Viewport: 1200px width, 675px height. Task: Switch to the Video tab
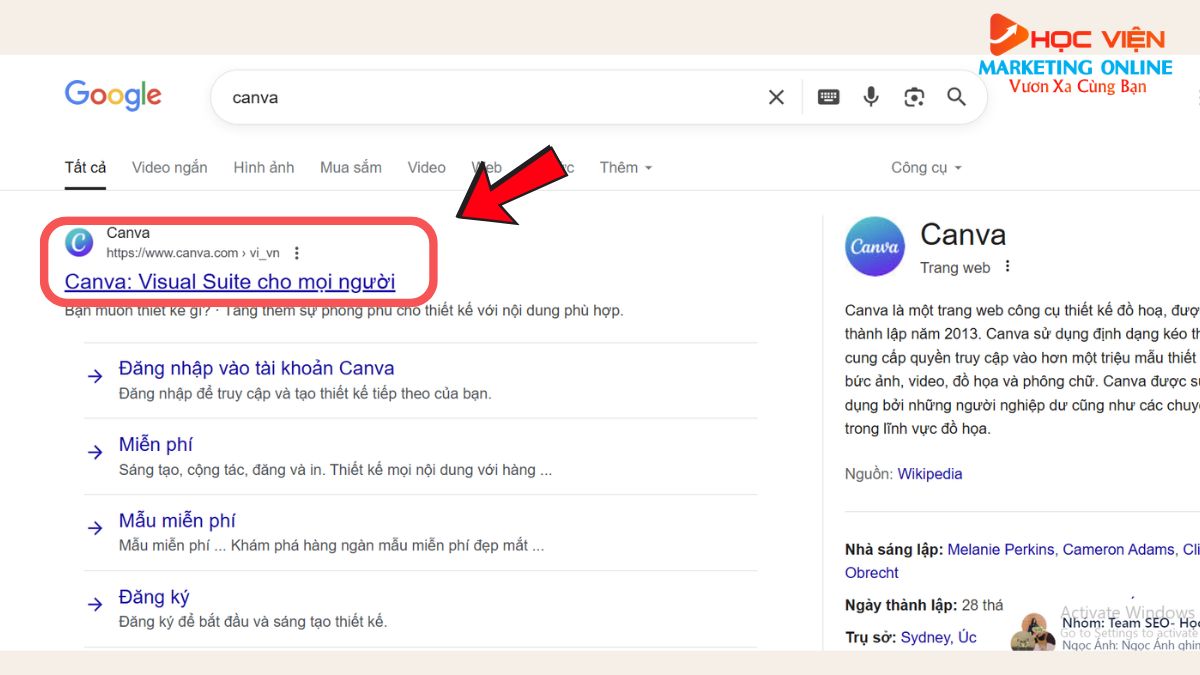coord(427,167)
